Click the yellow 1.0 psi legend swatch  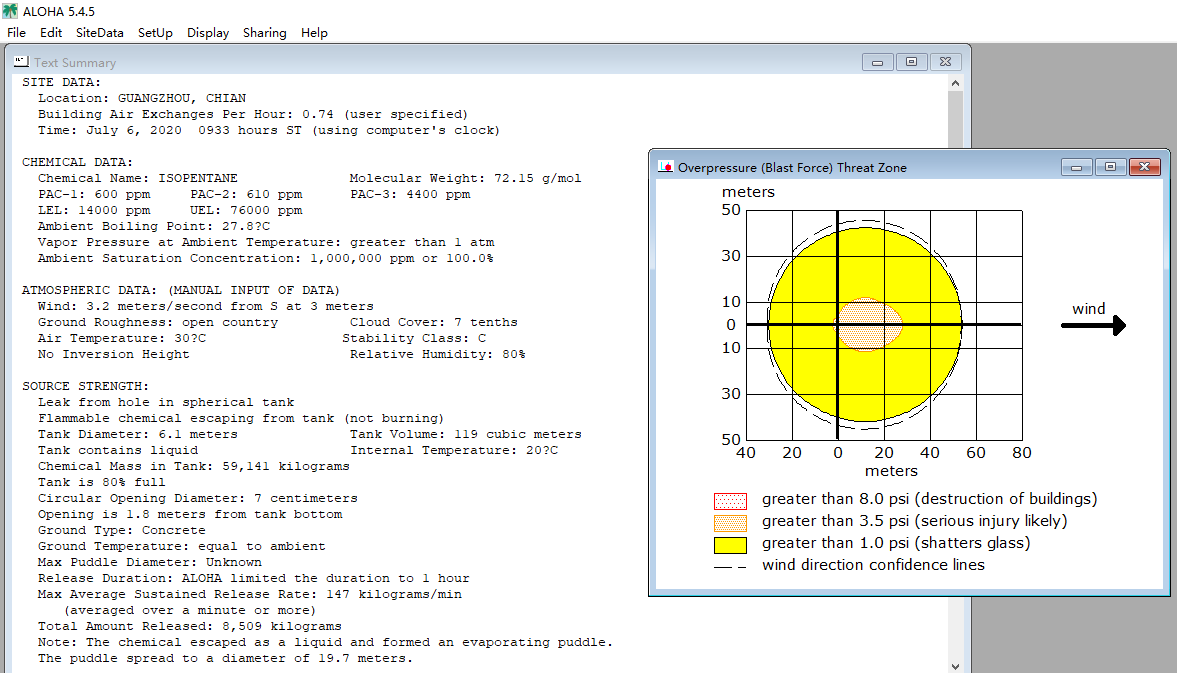(730, 545)
